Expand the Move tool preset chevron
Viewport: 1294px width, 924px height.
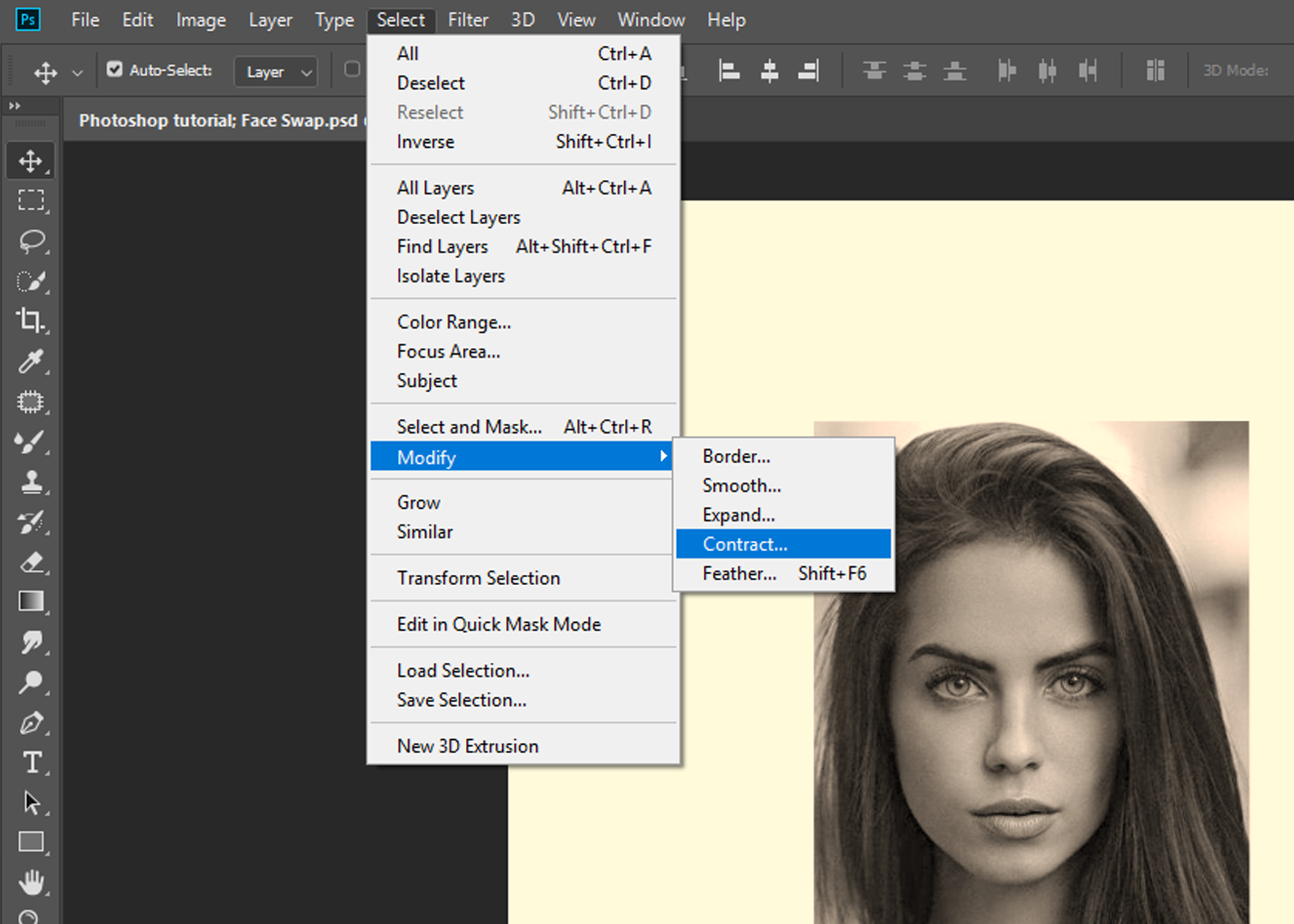tap(76, 71)
